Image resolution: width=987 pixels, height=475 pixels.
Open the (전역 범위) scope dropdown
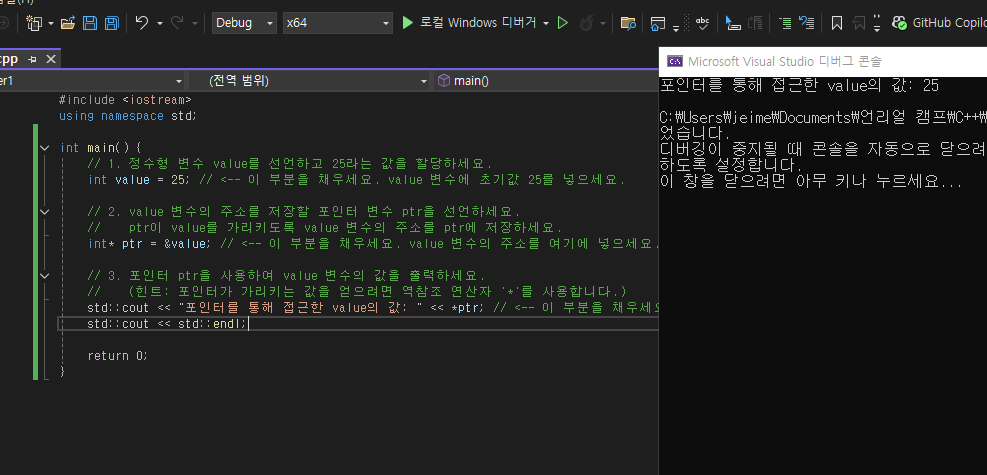coord(309,81)
